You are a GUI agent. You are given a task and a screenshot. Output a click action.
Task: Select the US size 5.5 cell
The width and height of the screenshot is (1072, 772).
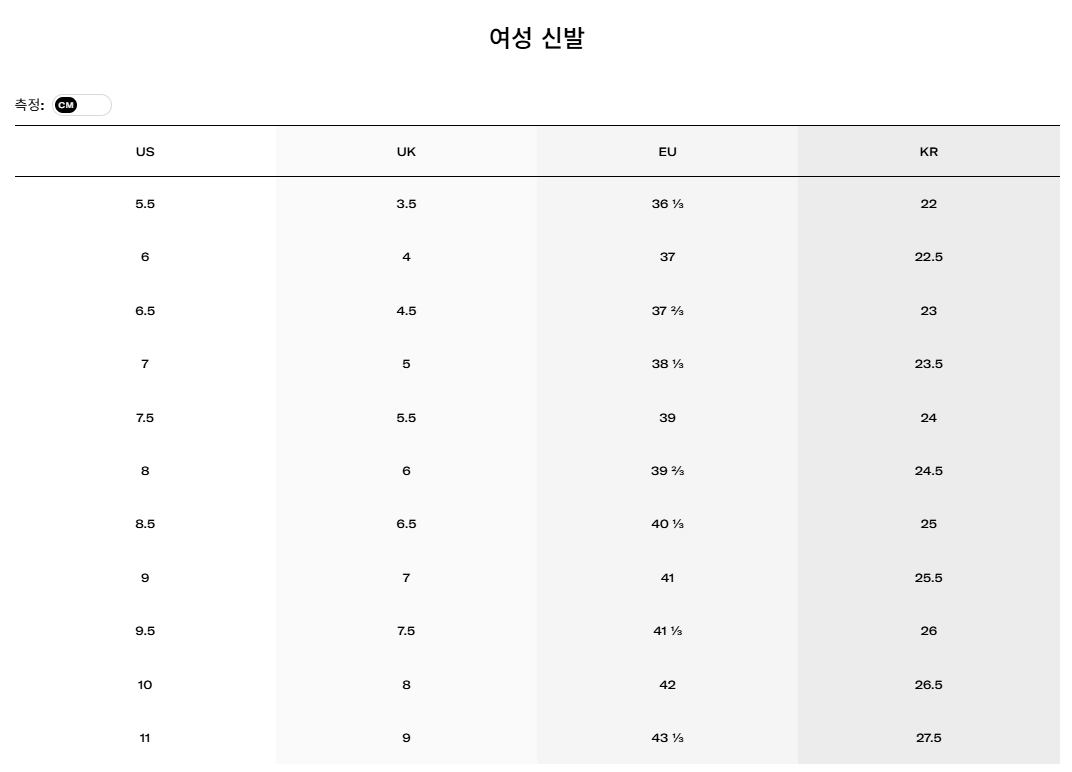click(x=145, y=204)
